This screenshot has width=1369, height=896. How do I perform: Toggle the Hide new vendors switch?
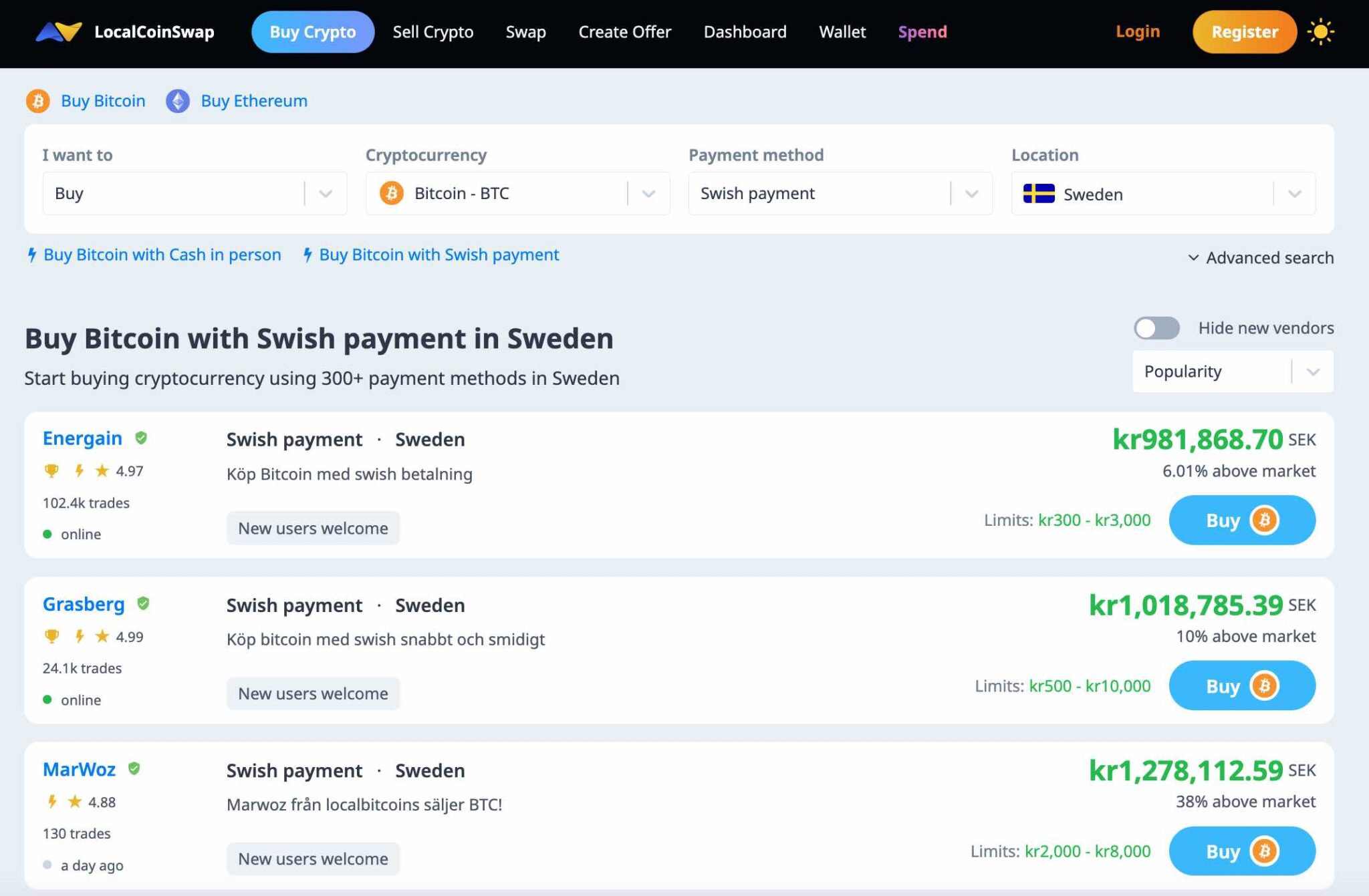1156,328
